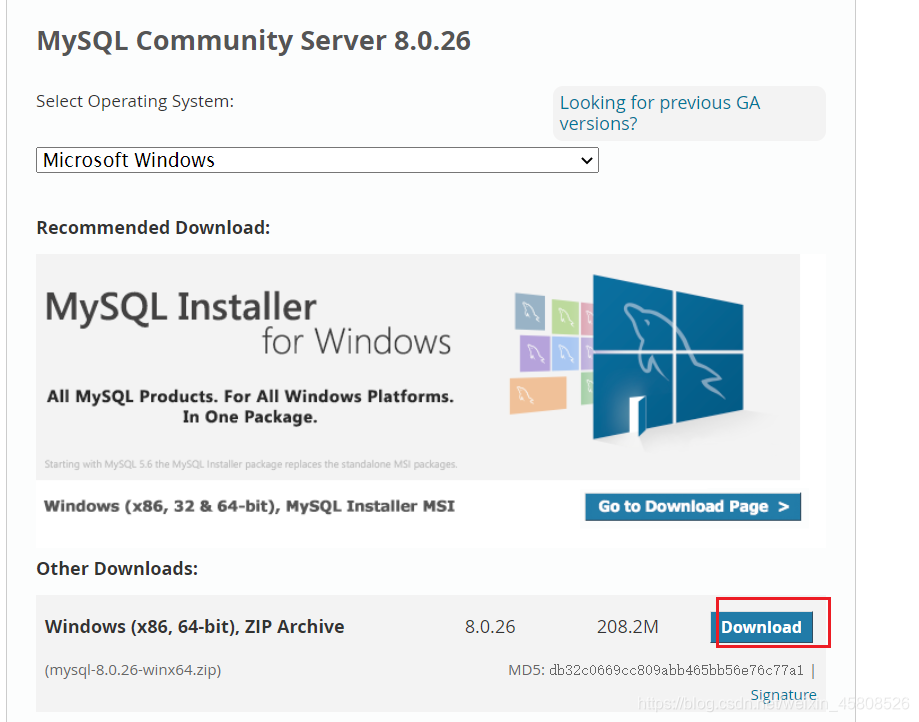Click the Other Downloads heading
This screenshot has height=722, width=919.
click(x=117, y=568)
